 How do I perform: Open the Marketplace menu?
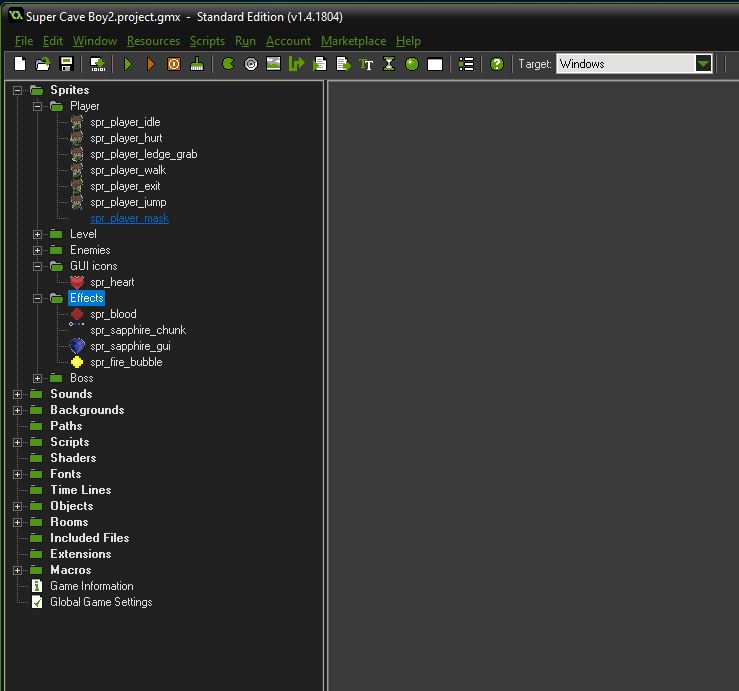coord(353,41)
